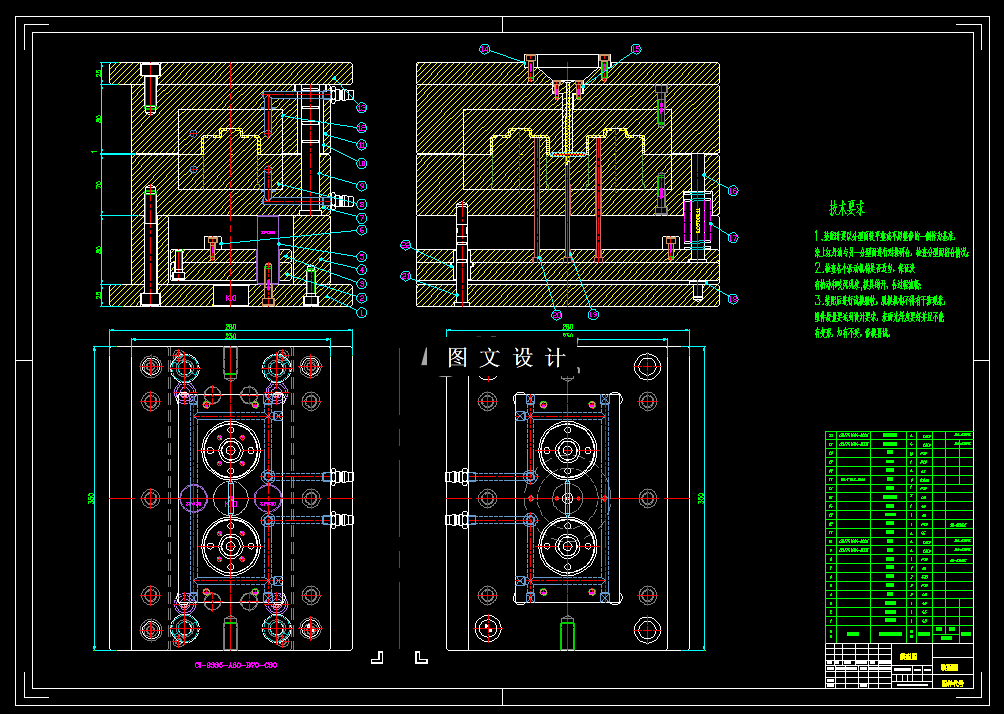1004x714 pixels.
Task: Select the 技术要求 heading text
Action: (847, 207)
